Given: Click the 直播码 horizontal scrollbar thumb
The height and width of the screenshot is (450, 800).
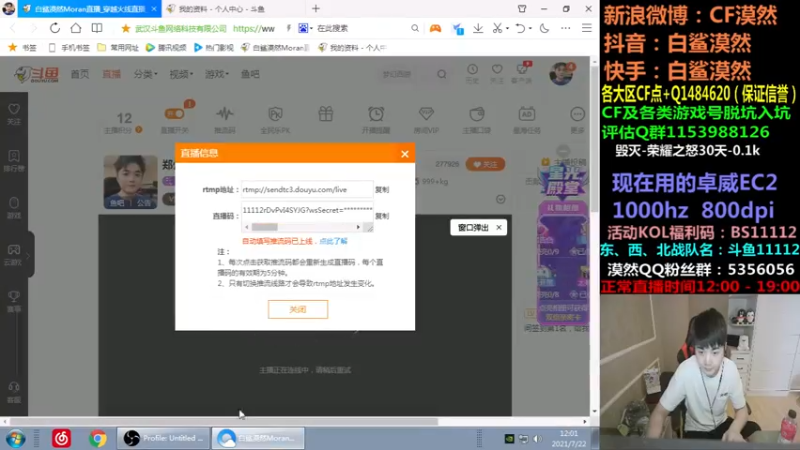Looking at the screenshot, I should click(265, 227).
